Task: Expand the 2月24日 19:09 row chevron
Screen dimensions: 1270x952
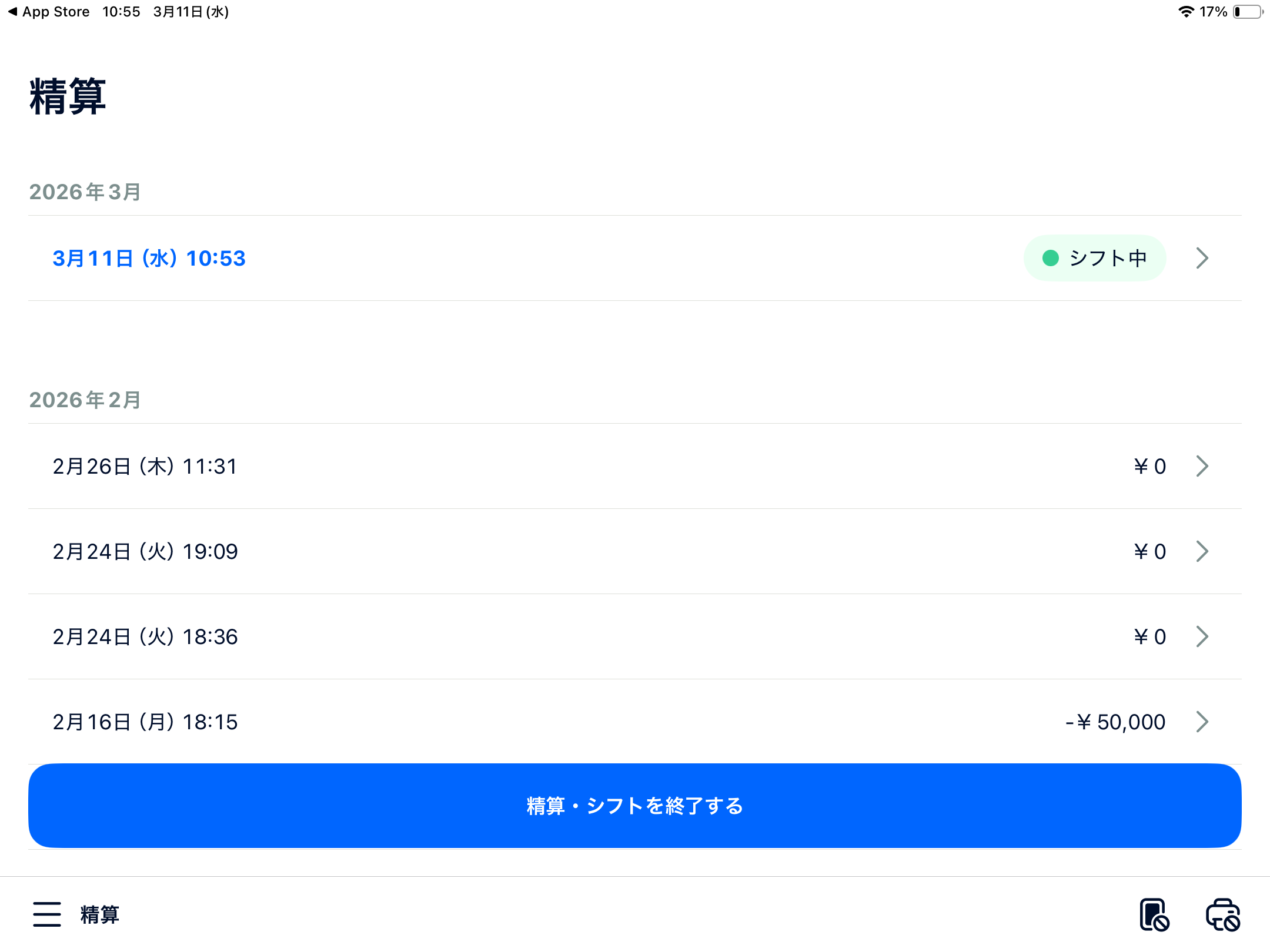Action: point(1202,551)
